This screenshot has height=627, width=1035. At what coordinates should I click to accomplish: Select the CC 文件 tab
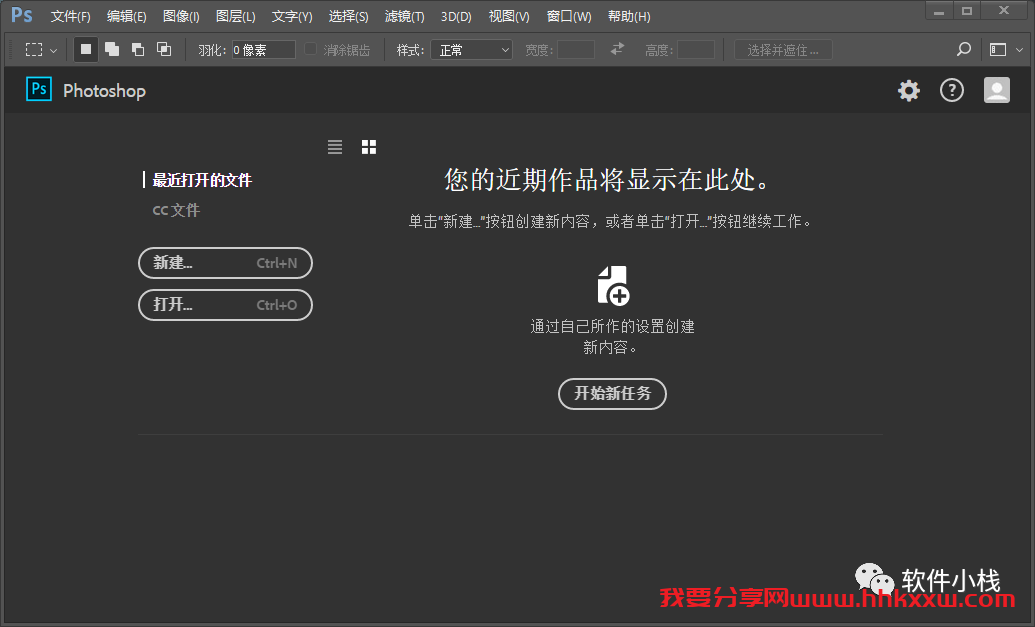(x=176, y=210)
